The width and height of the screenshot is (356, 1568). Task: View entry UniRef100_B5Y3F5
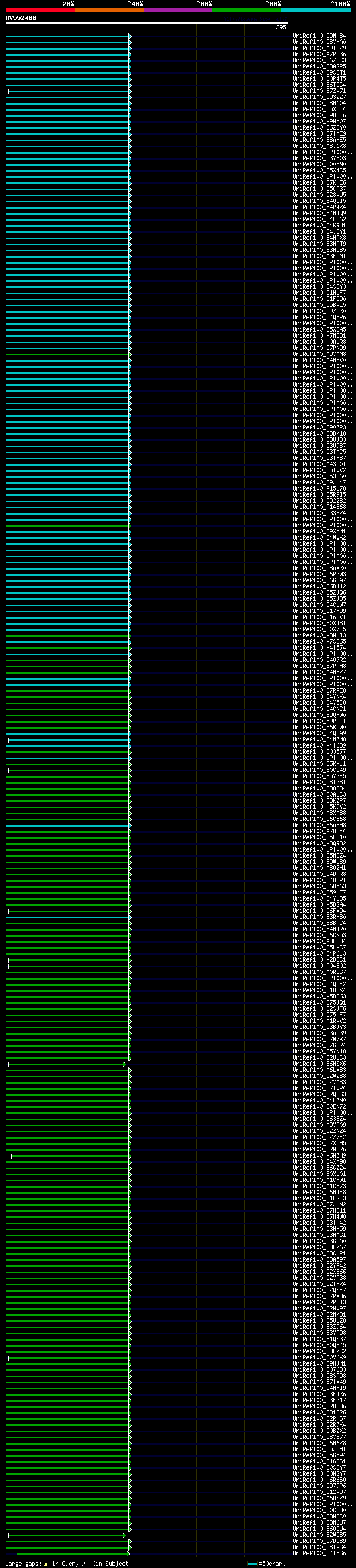(319, 776)
